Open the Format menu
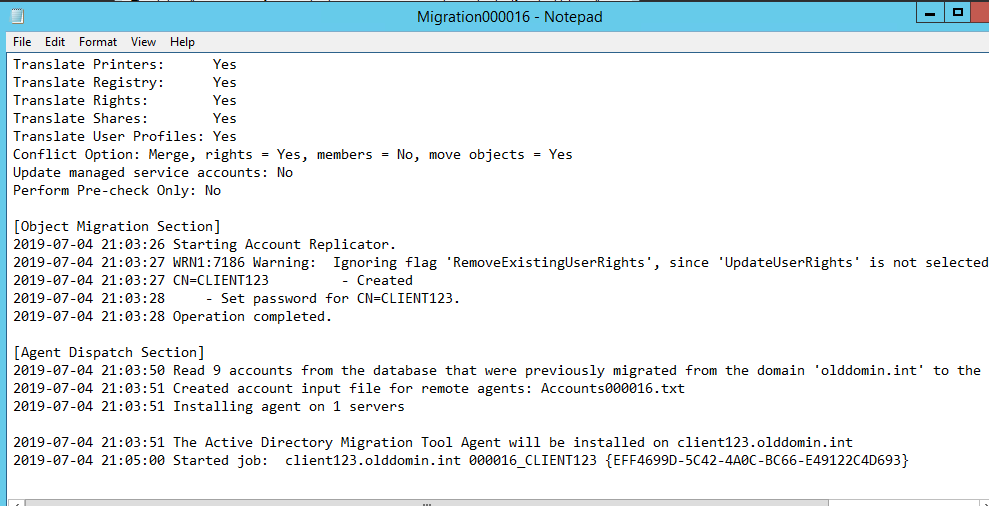Image resolution: width=989 pixels, height=506 pixels. click(x=98, y=42)
